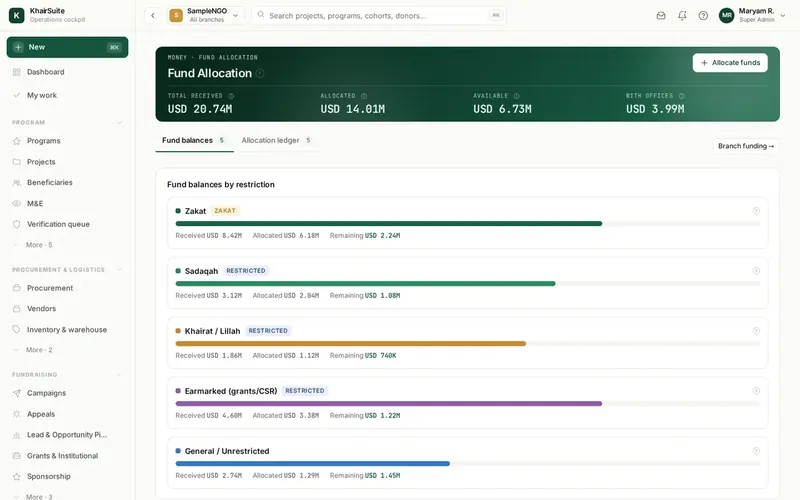This screenshot has width=800, height=500.
Task: Click the ZAKAT badge on Zakat row
Action: 225,211
